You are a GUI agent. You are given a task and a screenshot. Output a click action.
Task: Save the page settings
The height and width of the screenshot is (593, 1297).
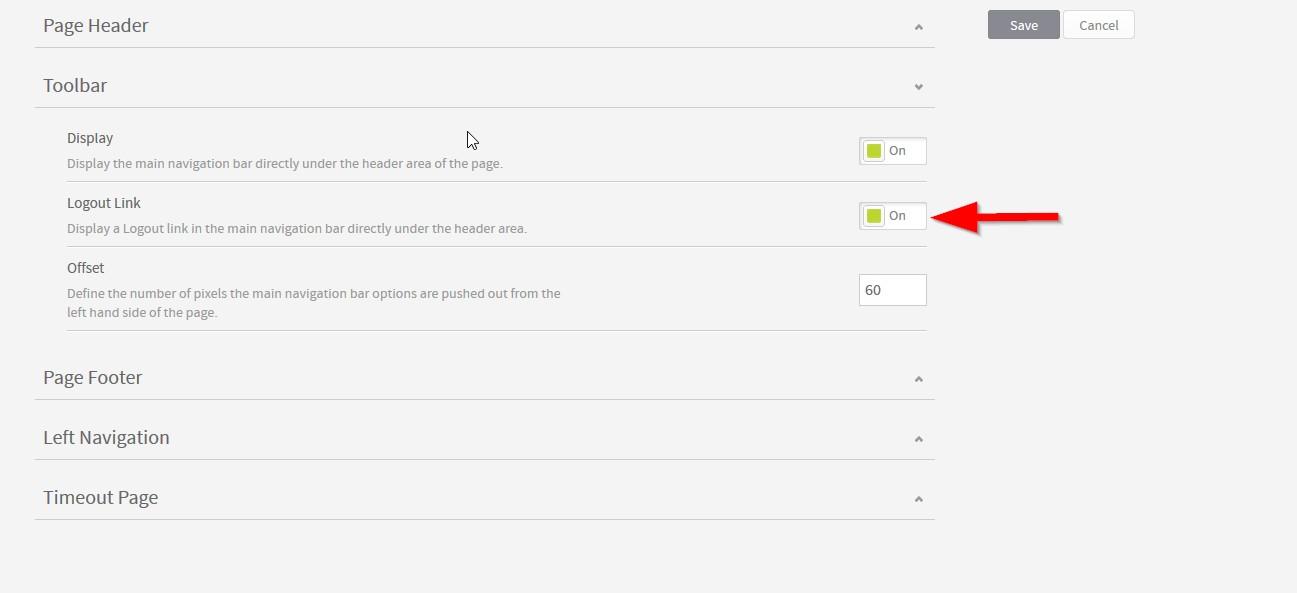1023,25
